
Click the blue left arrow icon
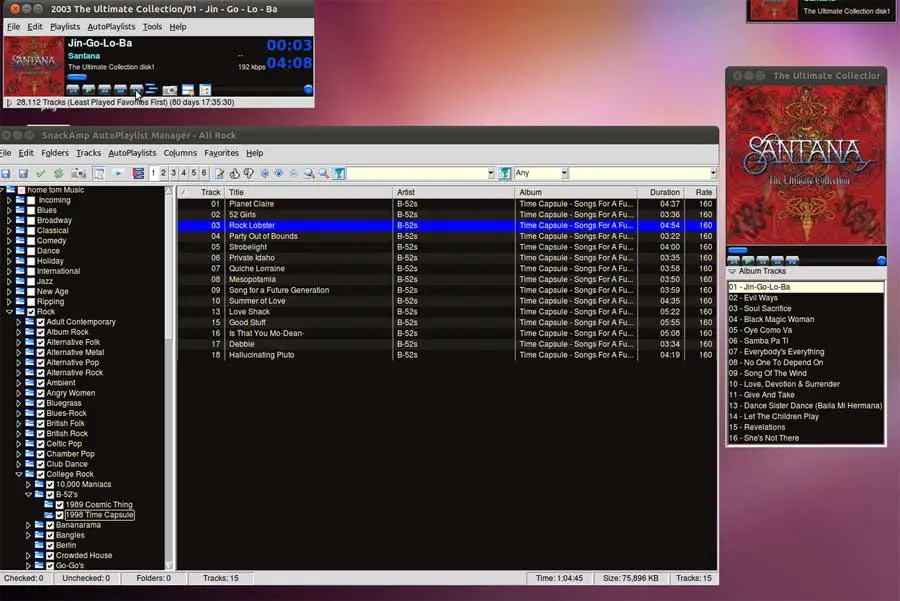265,173
